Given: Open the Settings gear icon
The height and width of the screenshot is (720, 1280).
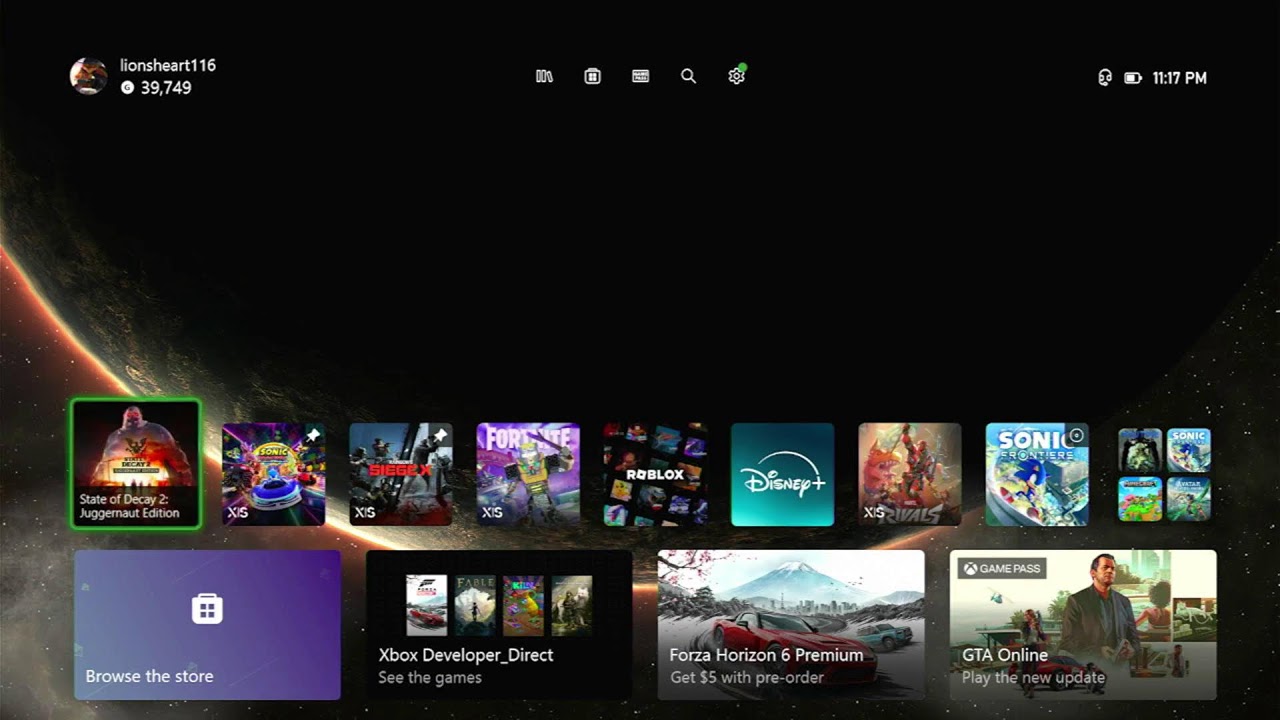Looking at the screenshot, I should pyautogui.click(x=737, y=76).
